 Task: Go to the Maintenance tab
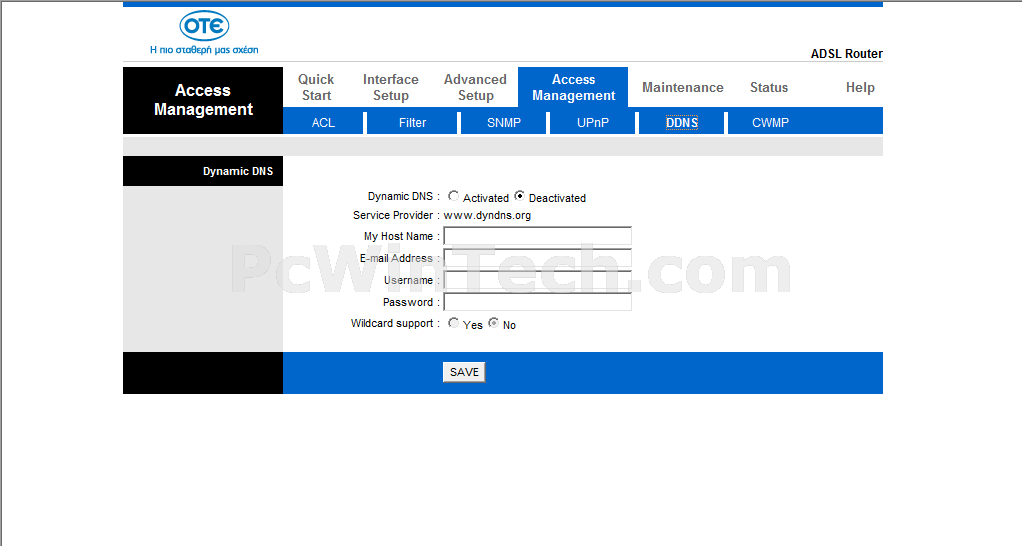tap(682, 87)
